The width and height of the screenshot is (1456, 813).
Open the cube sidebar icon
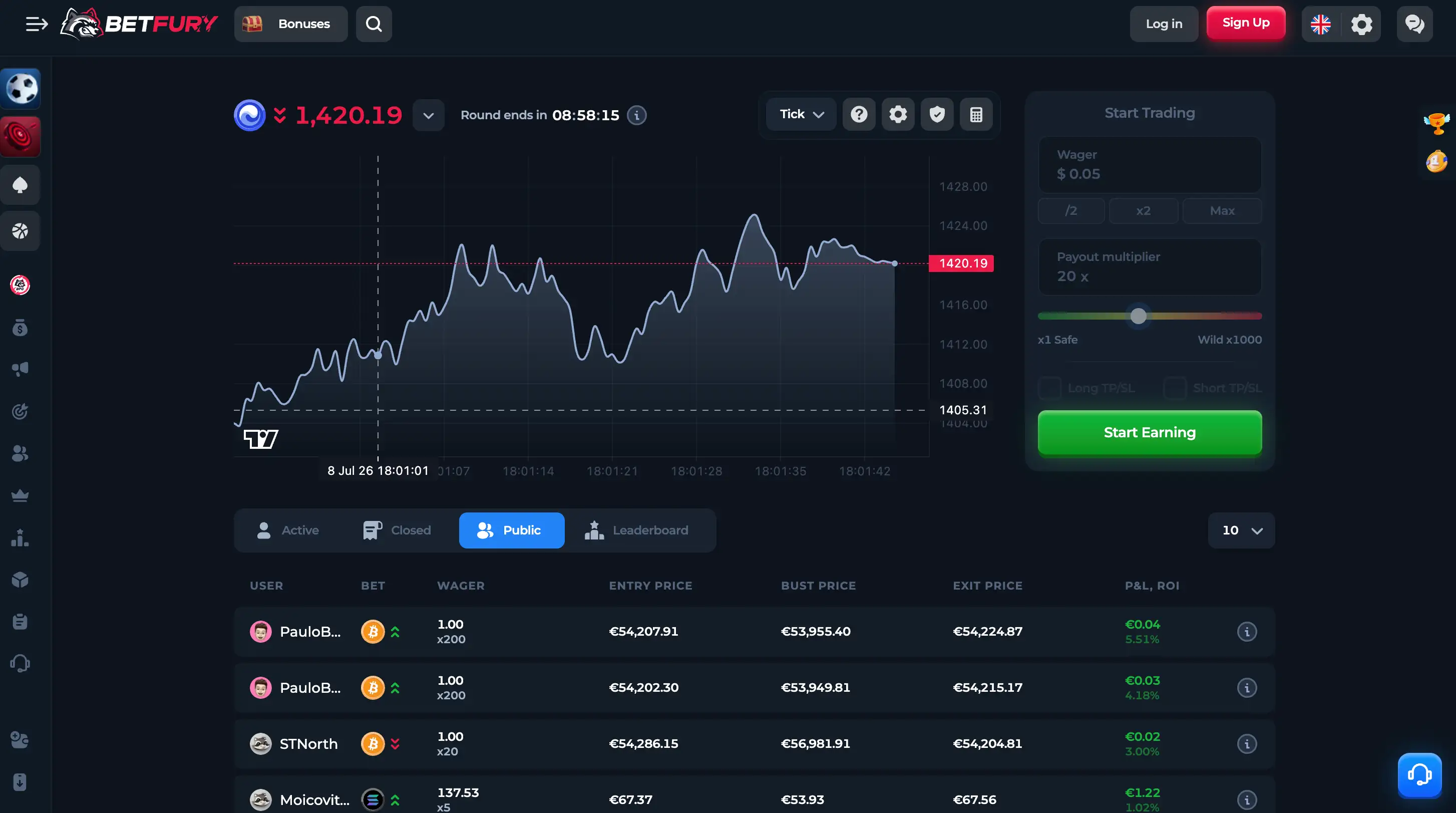point(21,580)
